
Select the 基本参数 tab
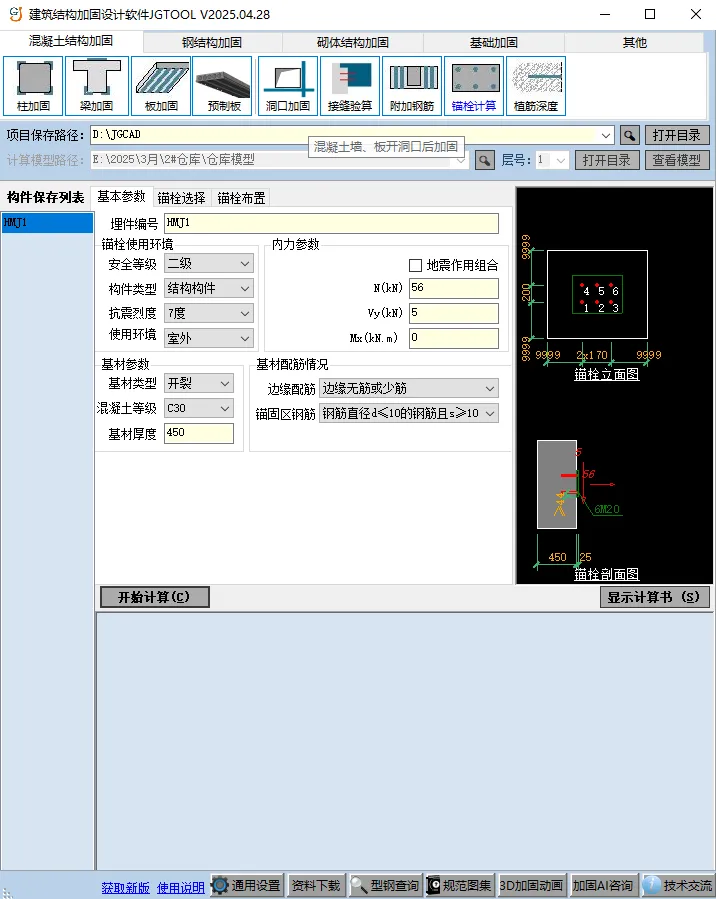[121, 197]
